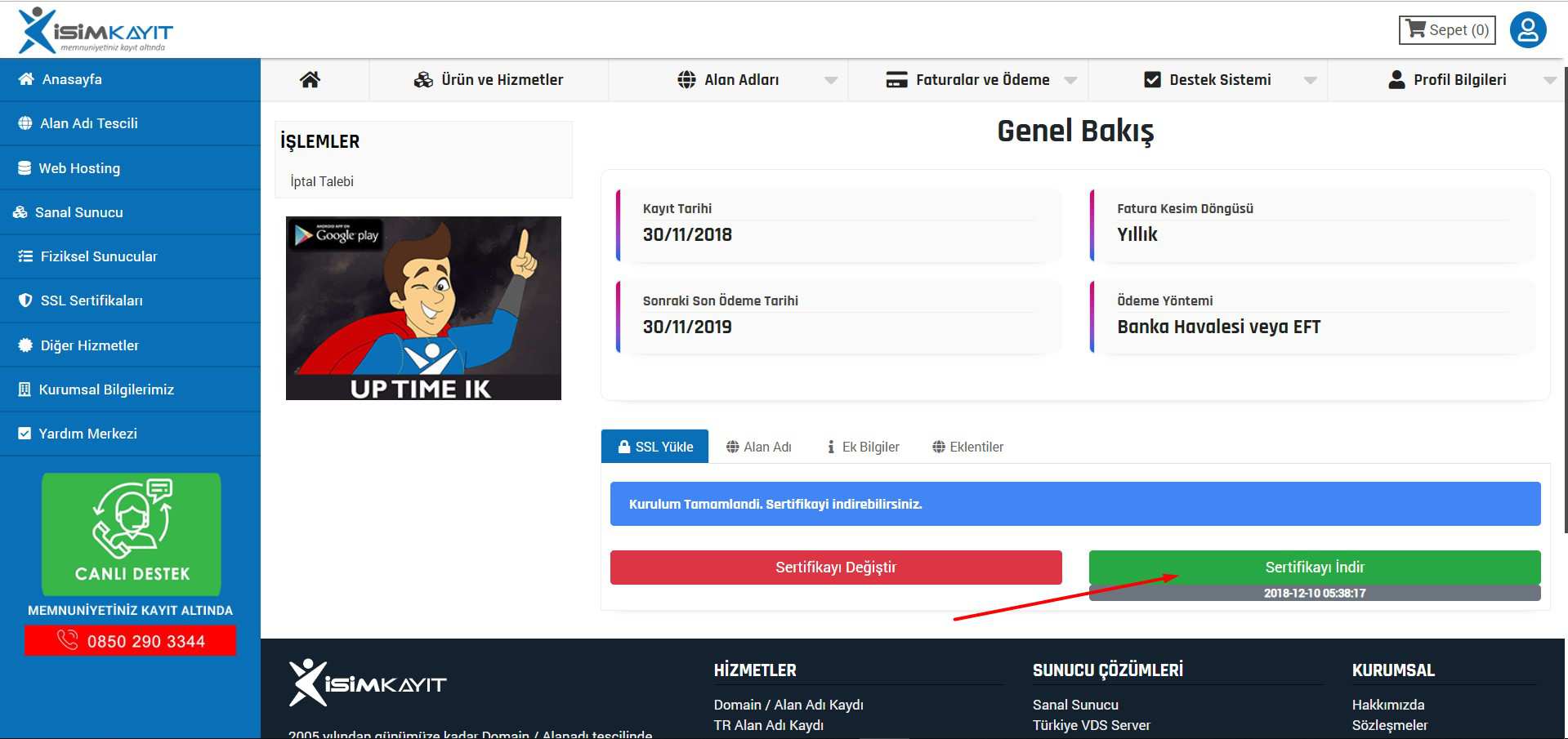Switch to the SSL Yükle tab
Screen dimensions: 1568x739
click(x=654, y=447)
